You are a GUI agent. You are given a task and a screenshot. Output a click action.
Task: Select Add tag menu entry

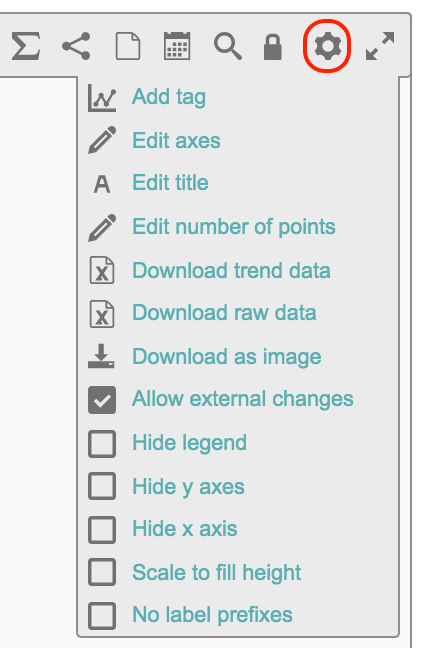(169, 98)
